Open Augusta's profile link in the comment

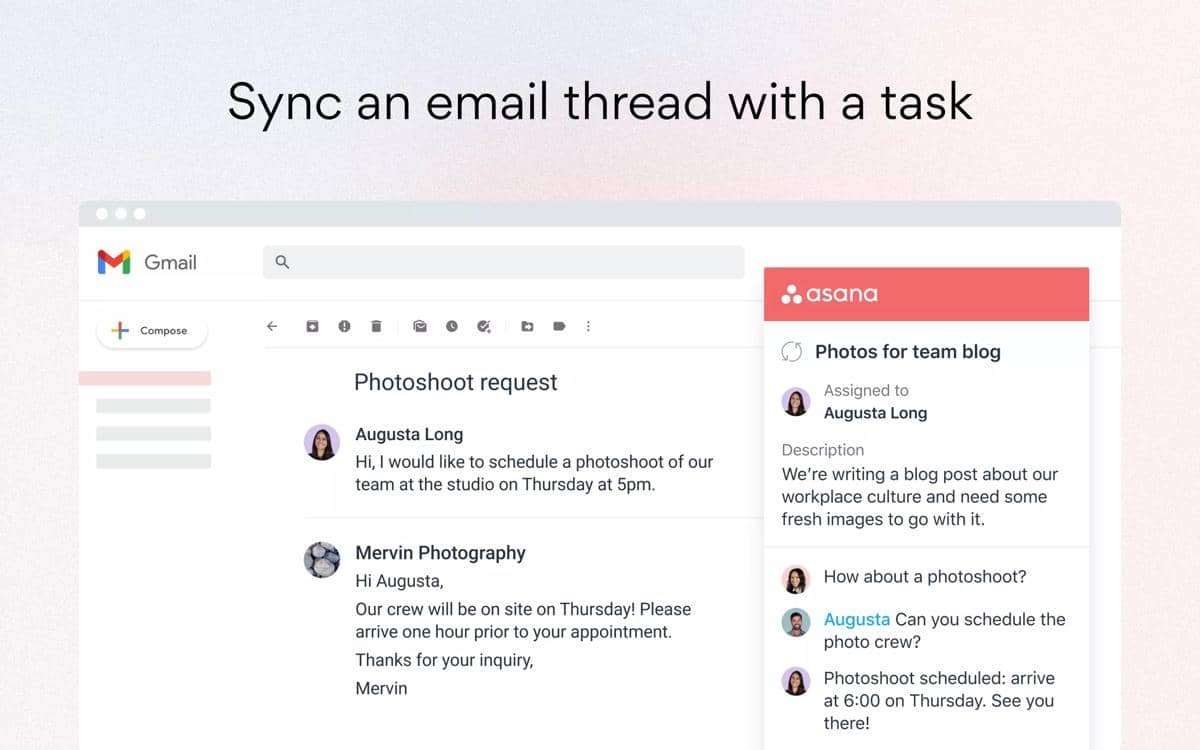857,620
